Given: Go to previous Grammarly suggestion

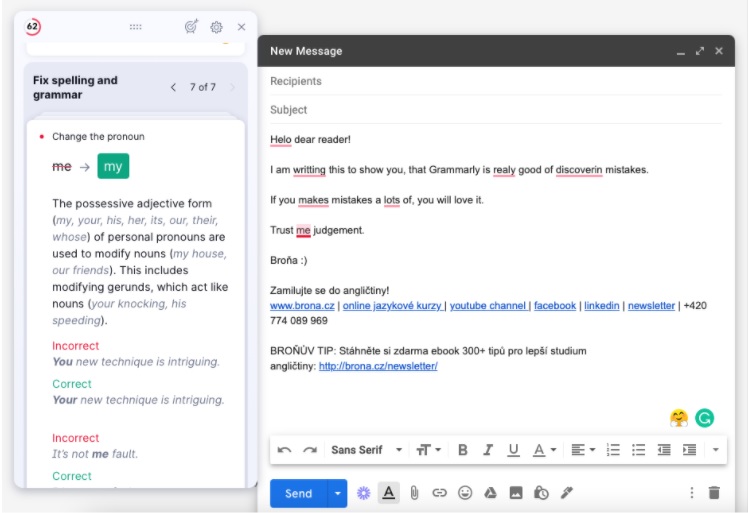Looking at the screenshot, I should (x=173, y=87).
